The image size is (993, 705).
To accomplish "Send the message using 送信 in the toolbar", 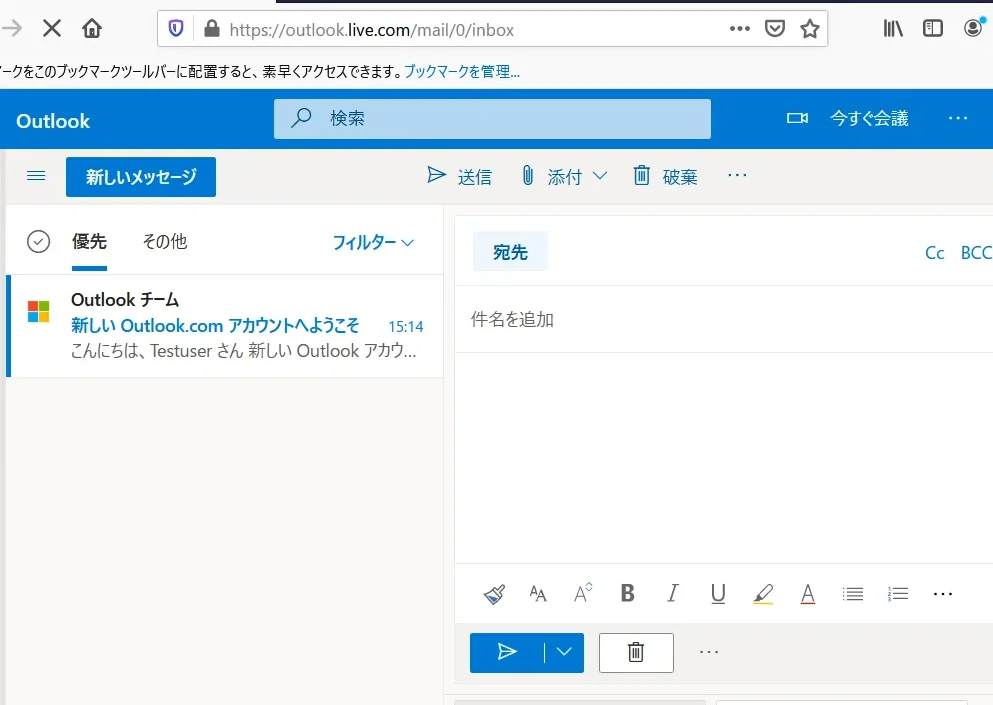I will click(460, 176).
